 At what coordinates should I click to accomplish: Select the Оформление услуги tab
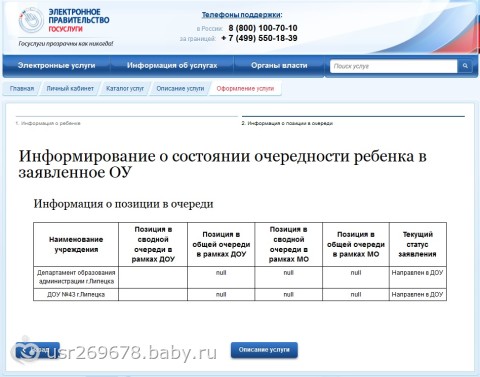(x=245, y=88)
